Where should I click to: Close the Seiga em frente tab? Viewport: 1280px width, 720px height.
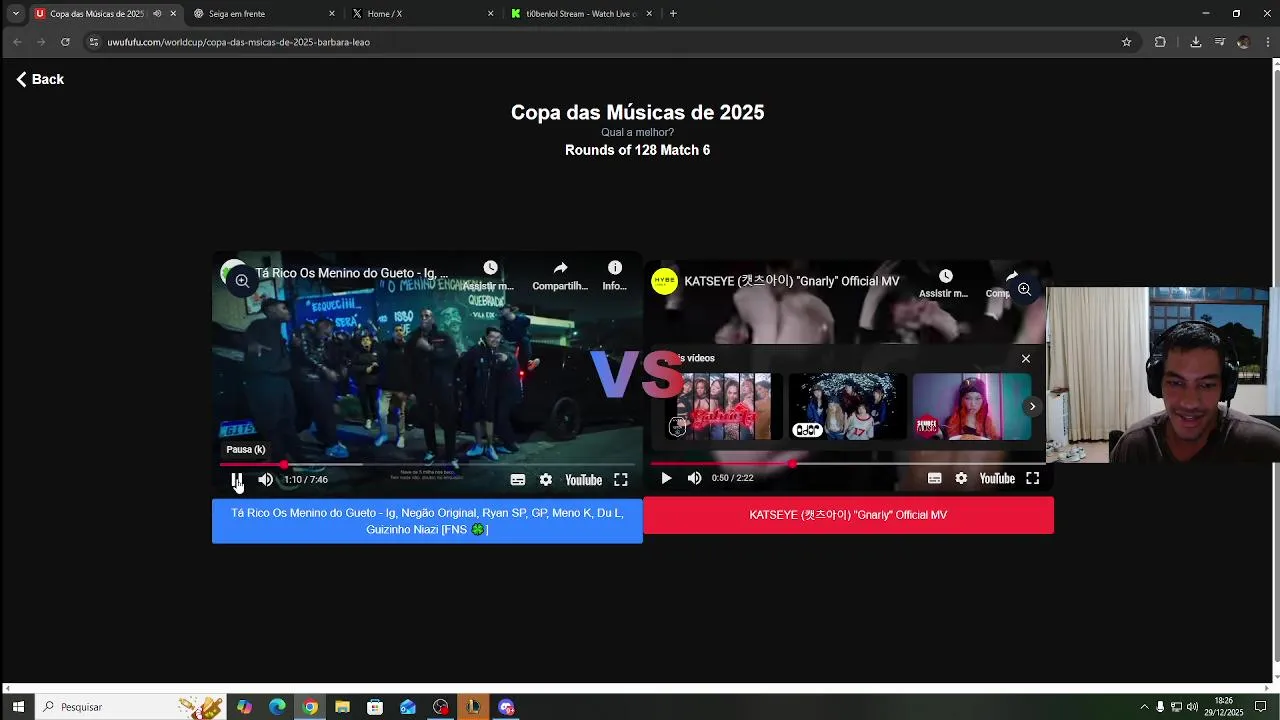(x=332, y=14)
